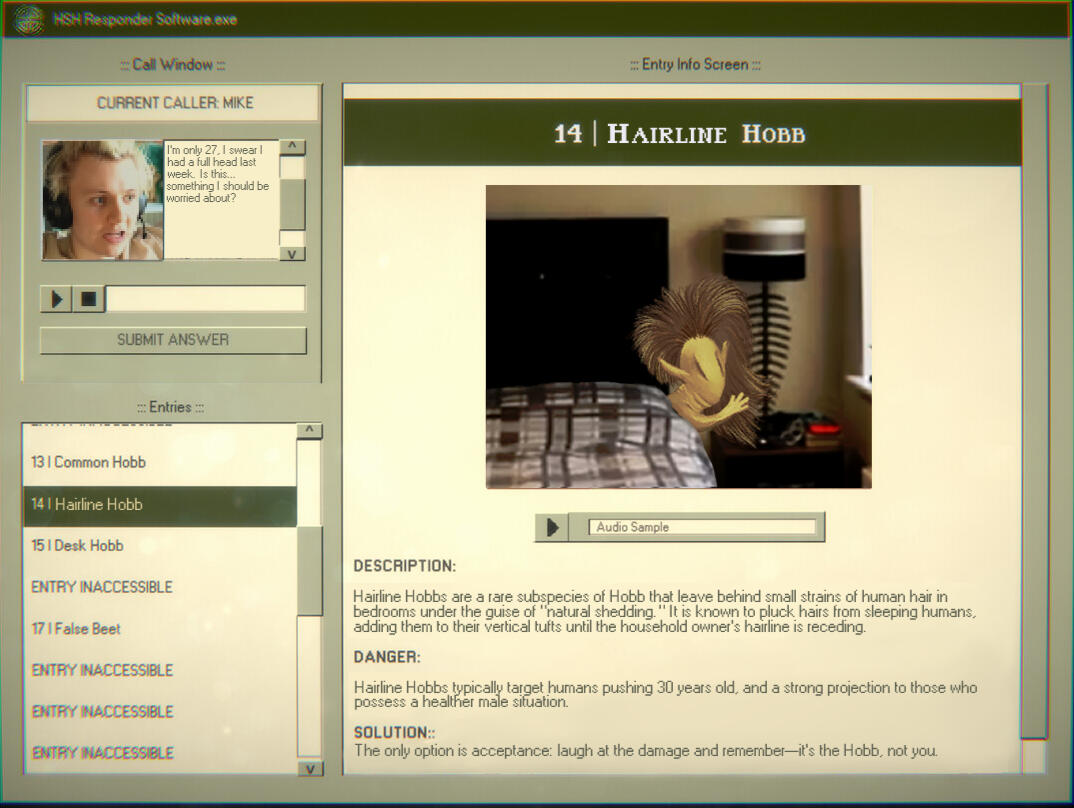Screen dimensions: 1074x808
Task: Play the Hairline Hobb audio sample
Action: [551, 527]
